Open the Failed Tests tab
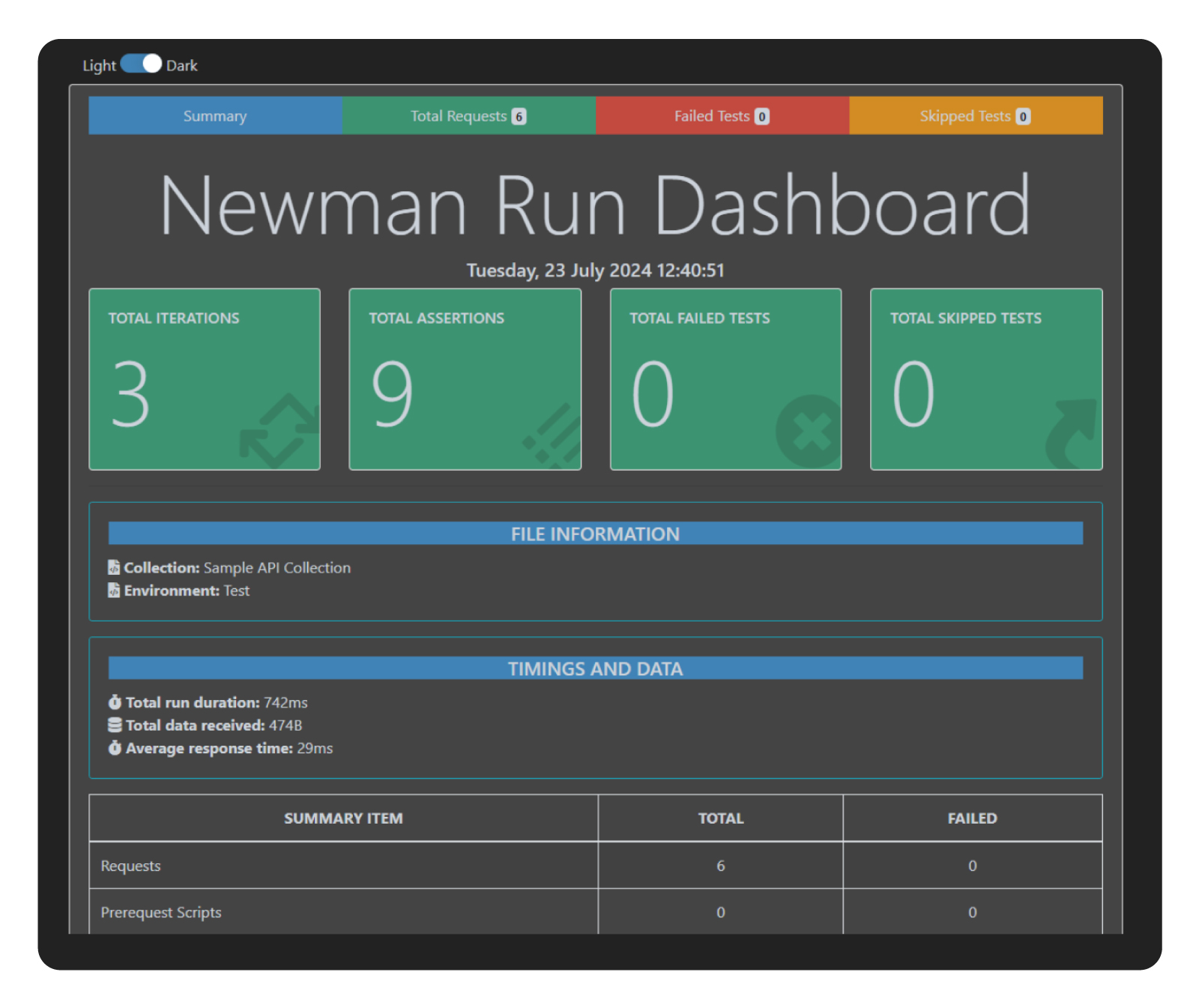 click(721, 115)
